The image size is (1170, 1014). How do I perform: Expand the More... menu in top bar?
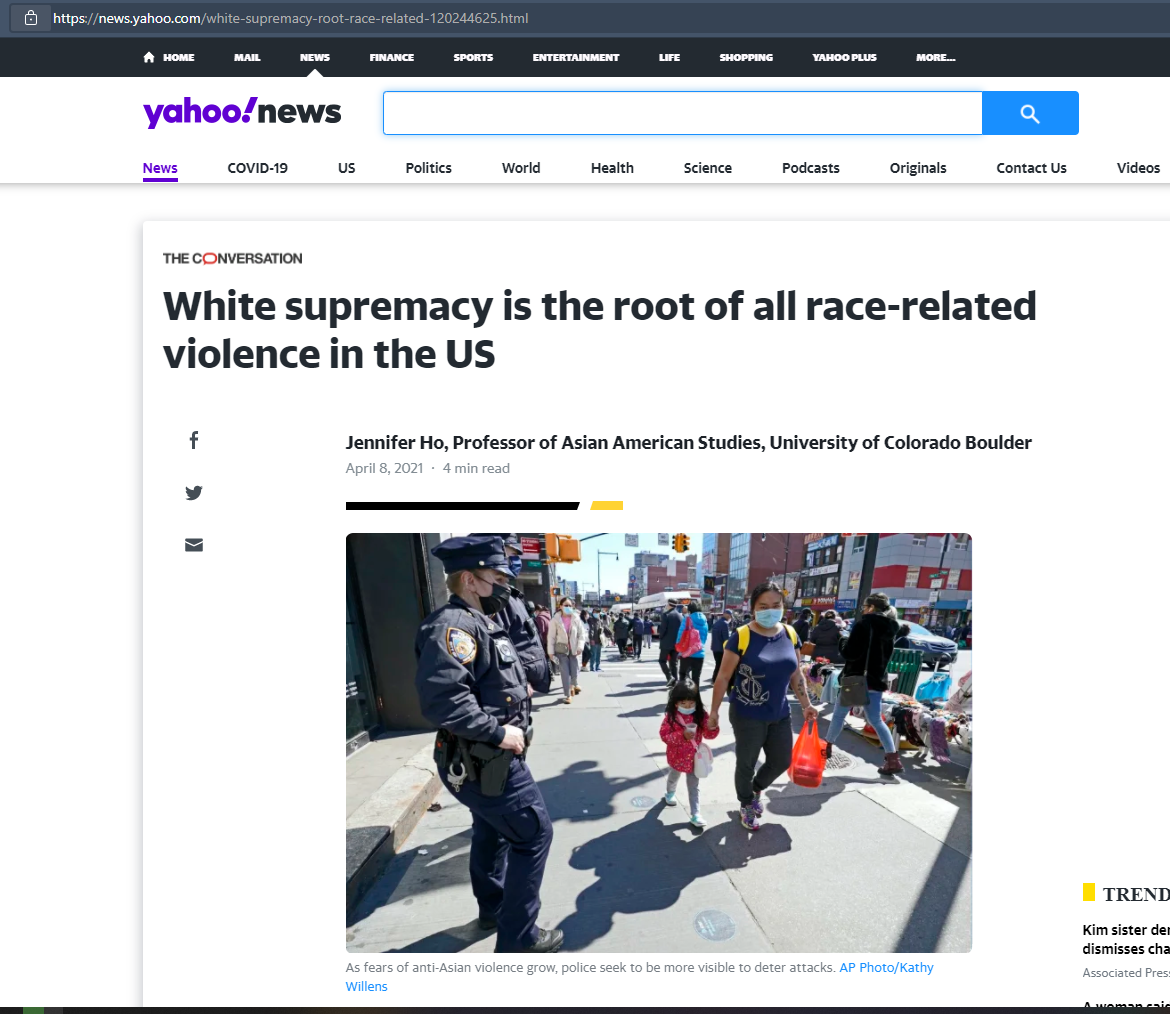tap(936, 57)
